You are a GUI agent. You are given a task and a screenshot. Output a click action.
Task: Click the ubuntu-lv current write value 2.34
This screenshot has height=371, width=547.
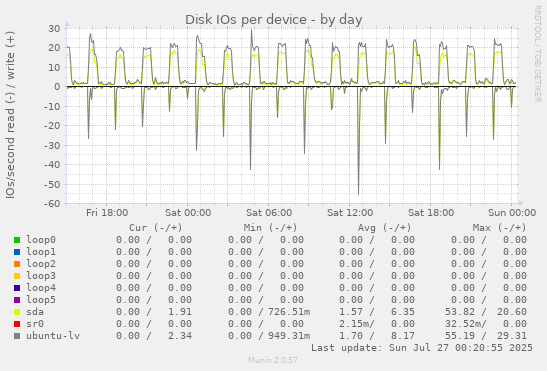click(180, 335)
